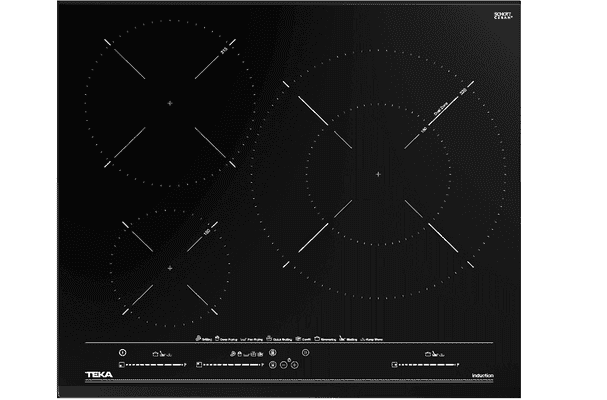Tap the plus timer button

[x=295, y=365]
